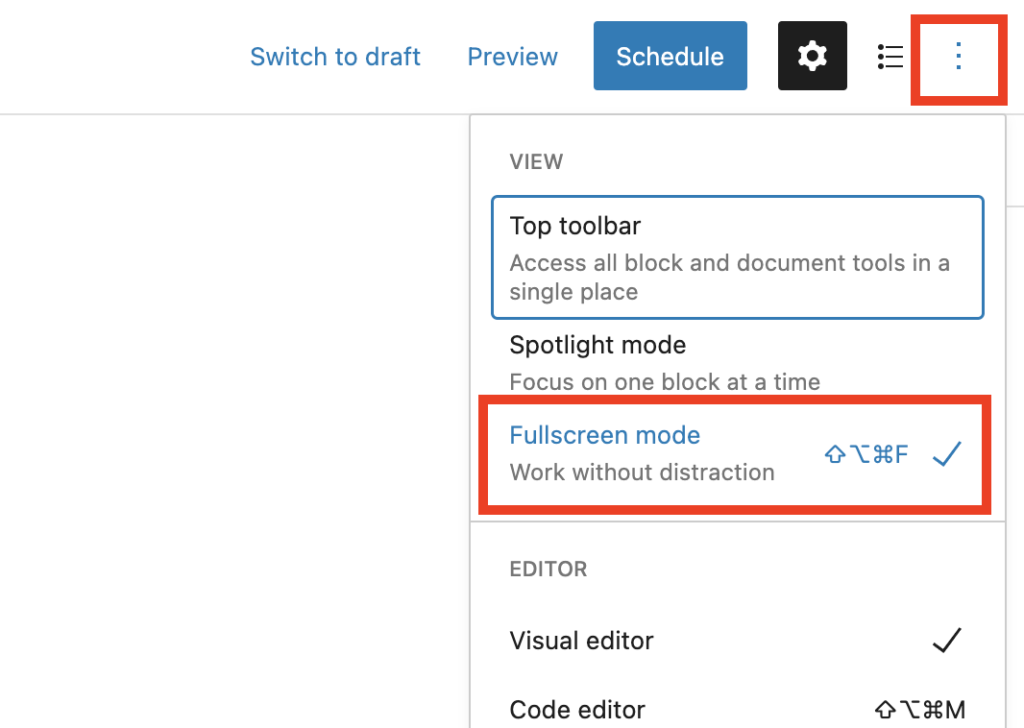Screen dimensions: 1024x728
Task: Open the Settings gear panel
Action: pyautogui.click(x=812, y=55)
